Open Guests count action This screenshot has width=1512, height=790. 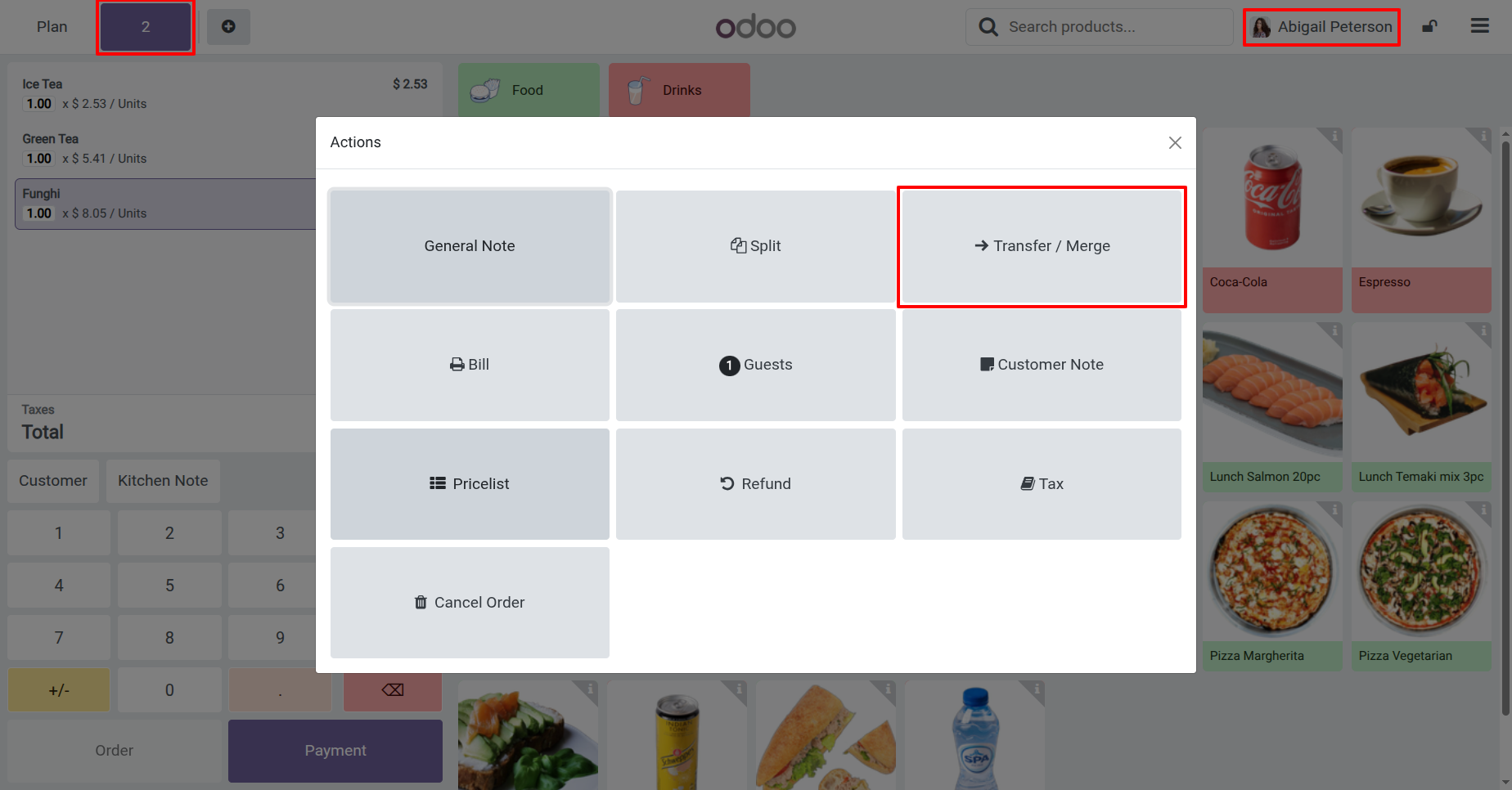(x=755, y=365)
